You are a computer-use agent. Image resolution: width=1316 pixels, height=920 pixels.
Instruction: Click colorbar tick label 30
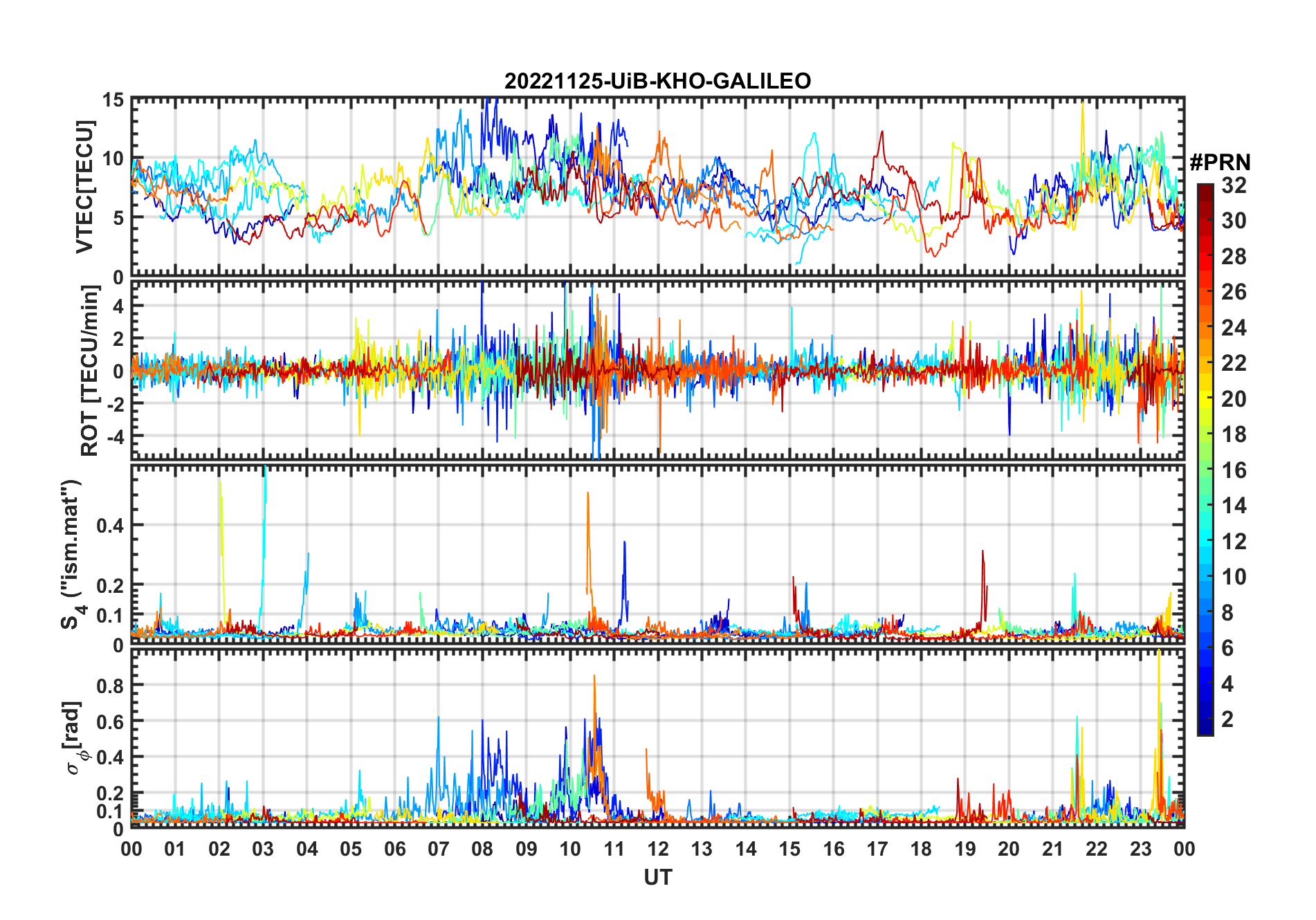[x=1234, y=221]
